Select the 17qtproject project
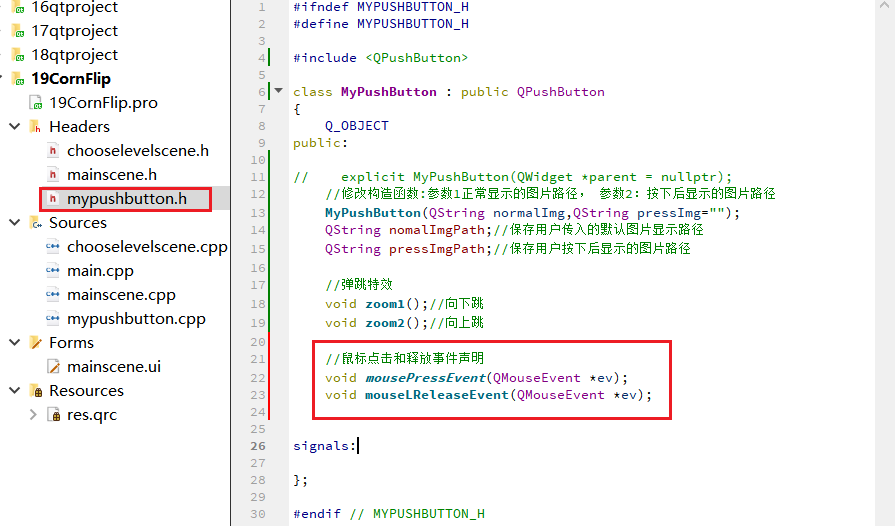 pos(74,31)
